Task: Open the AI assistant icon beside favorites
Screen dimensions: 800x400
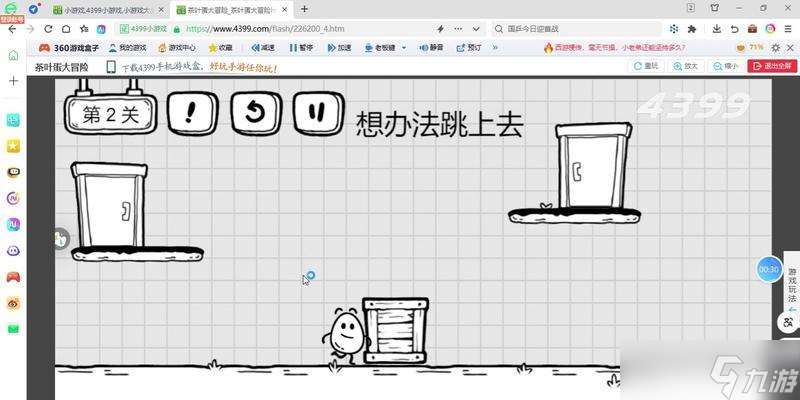Action: coord(102,29)
